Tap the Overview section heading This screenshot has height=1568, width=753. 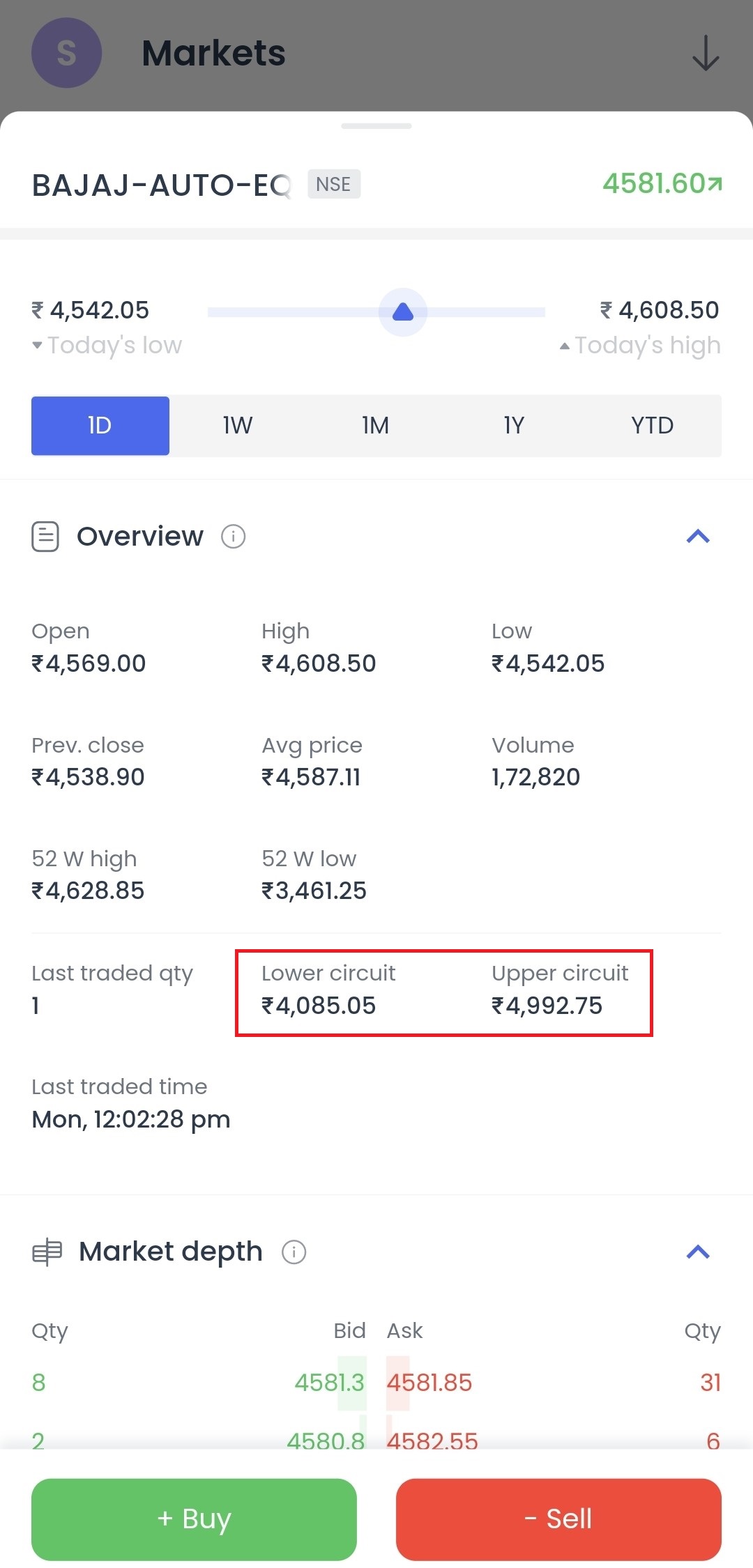pos(140,537)
